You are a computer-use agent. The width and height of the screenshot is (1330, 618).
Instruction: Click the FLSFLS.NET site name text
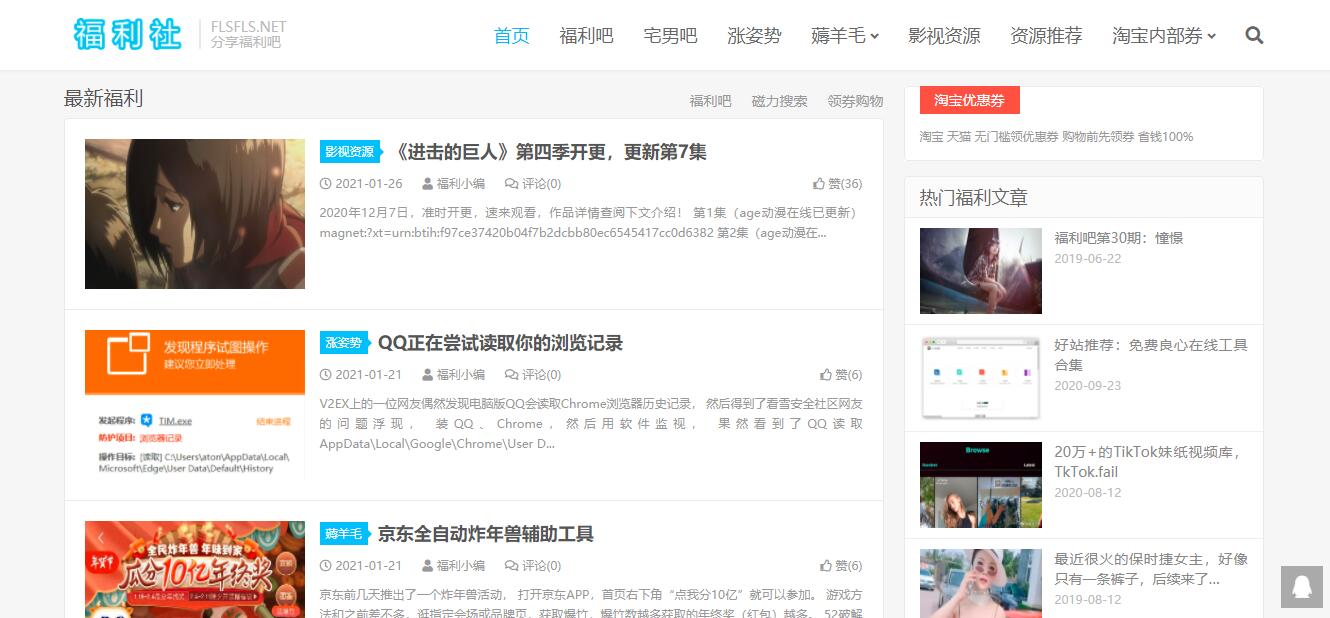249,27
